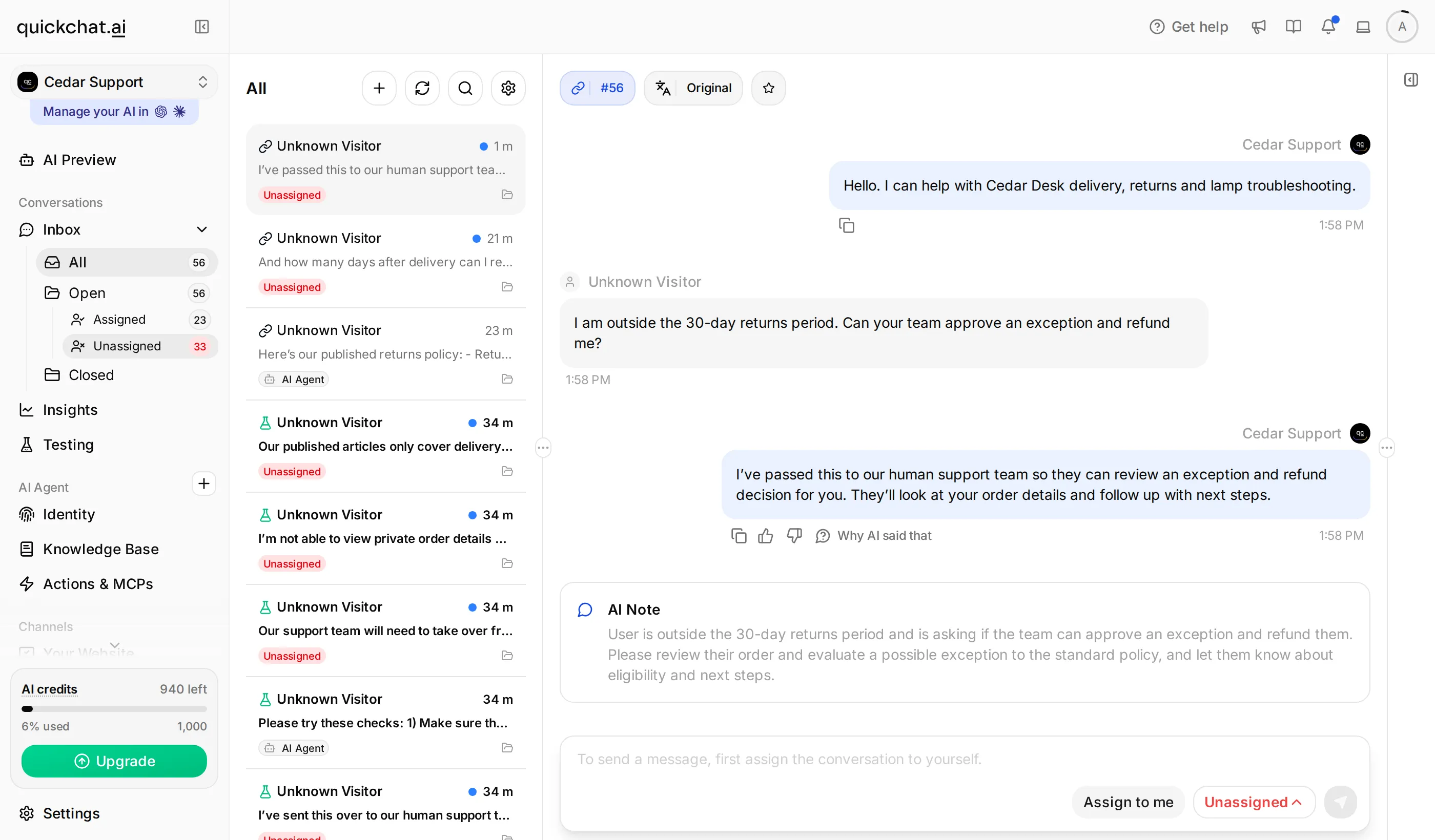Click the laptop device icon in header
The height and width of the screenshot is (840, 1435).
[x=1363, y=27]
